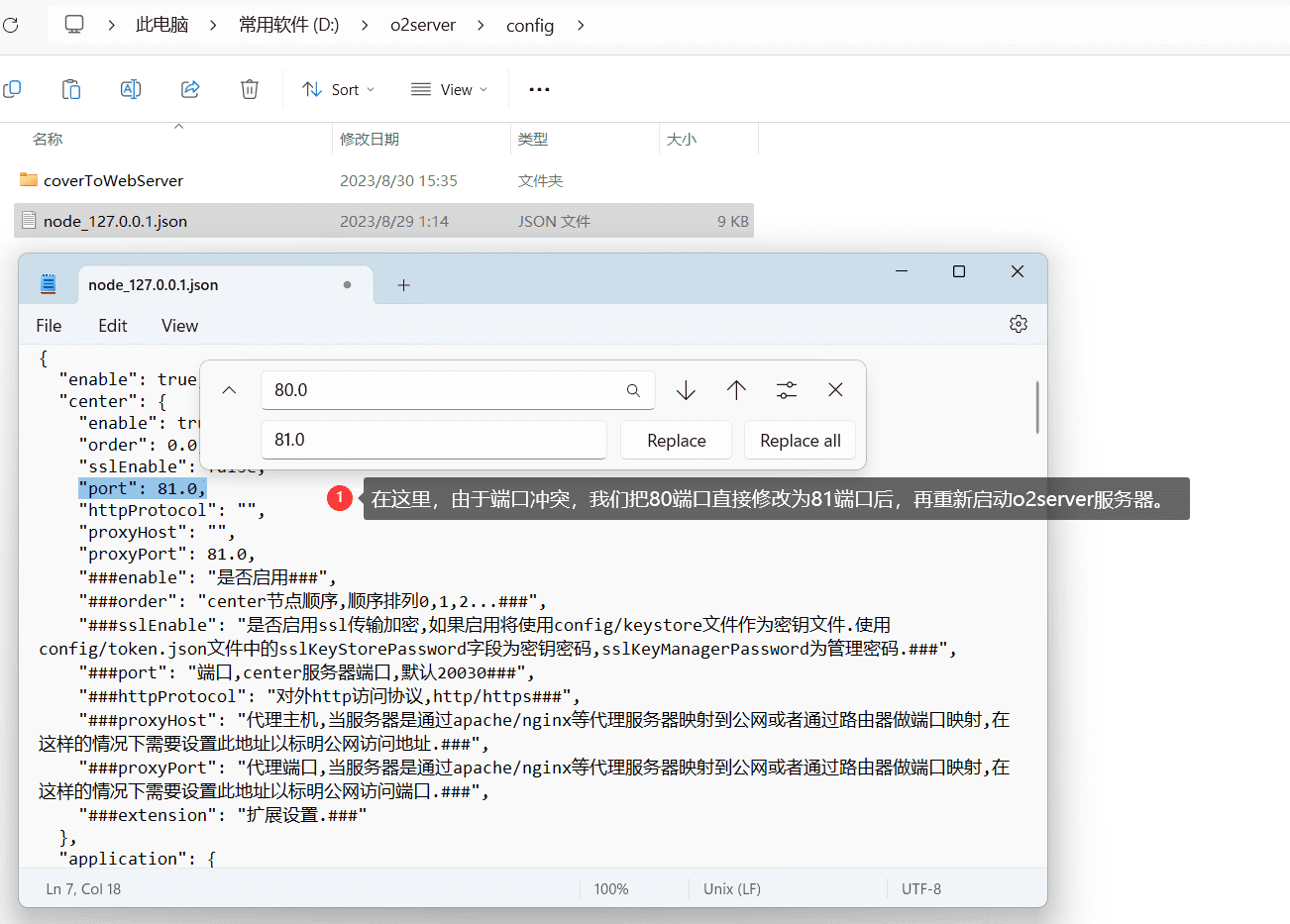Click the Replace all button
The height and width of the screenshot is (924, 1290).
point(800,441)
